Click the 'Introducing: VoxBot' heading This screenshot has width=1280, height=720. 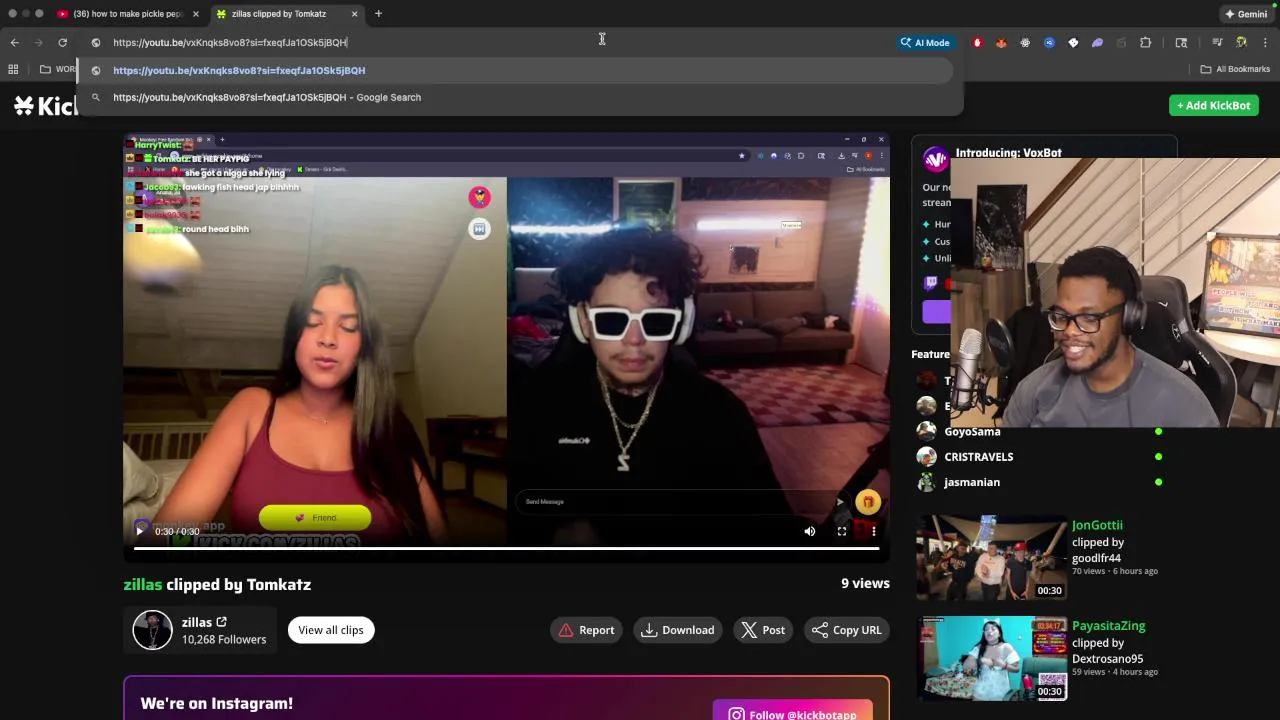(1008, 153)
